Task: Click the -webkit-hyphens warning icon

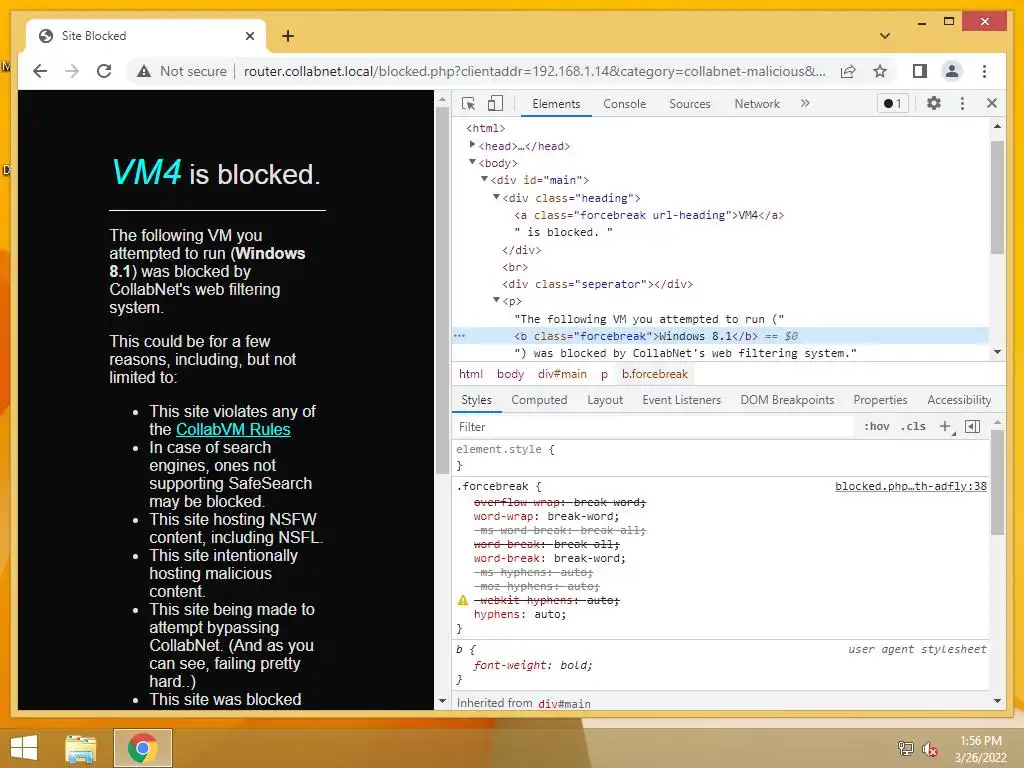Action: coord(463,600)
